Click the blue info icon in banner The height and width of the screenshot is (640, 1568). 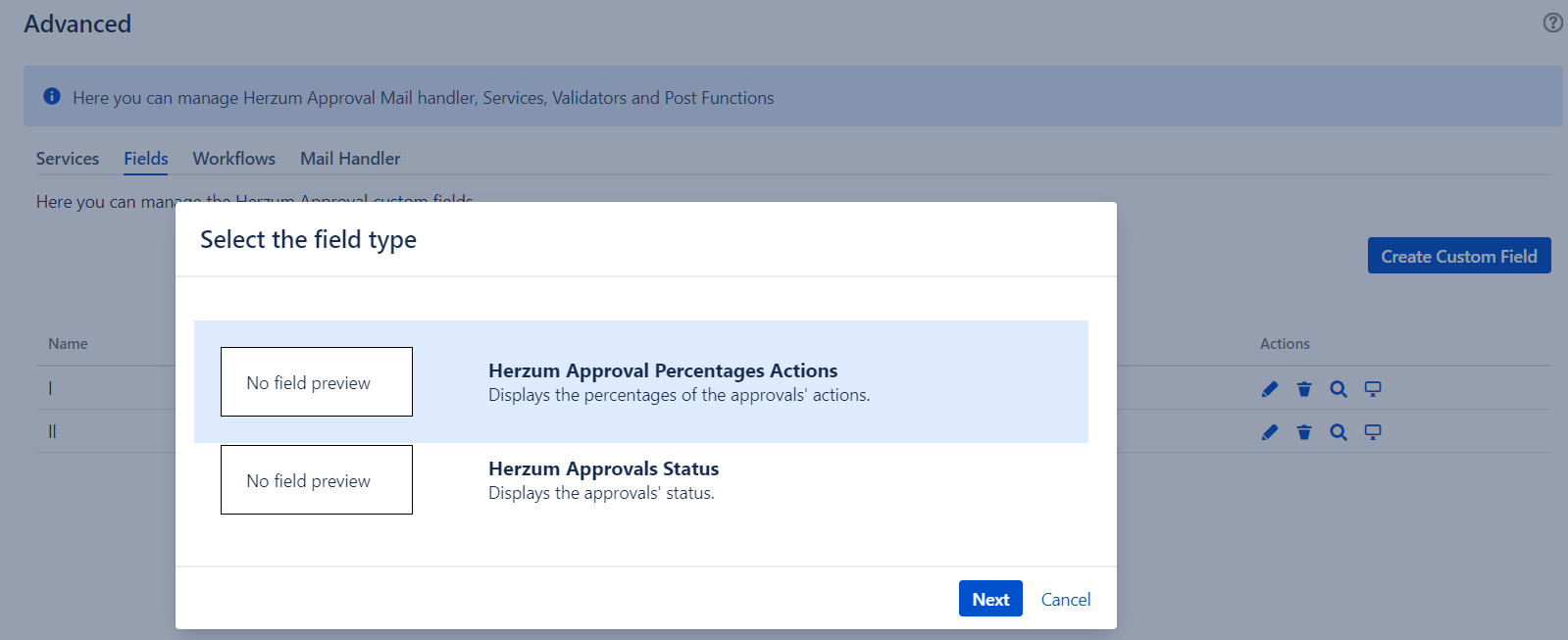tap(52, 96)
